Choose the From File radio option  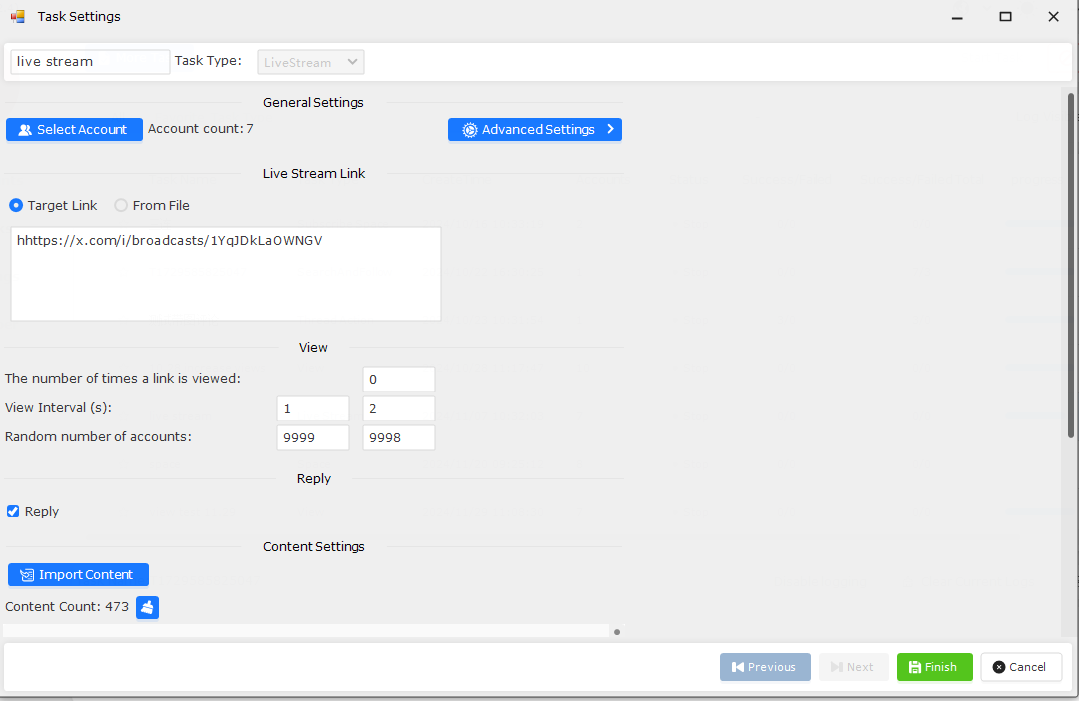[x=121, y=206]
